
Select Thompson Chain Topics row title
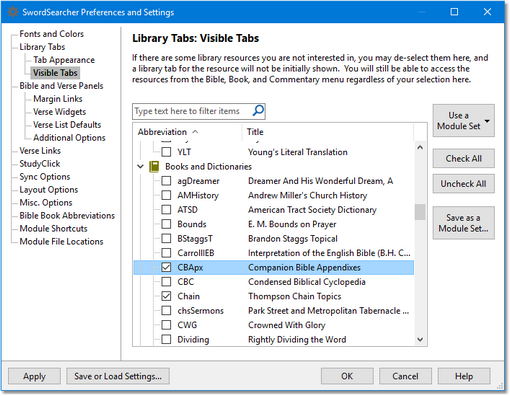point(295,296)
